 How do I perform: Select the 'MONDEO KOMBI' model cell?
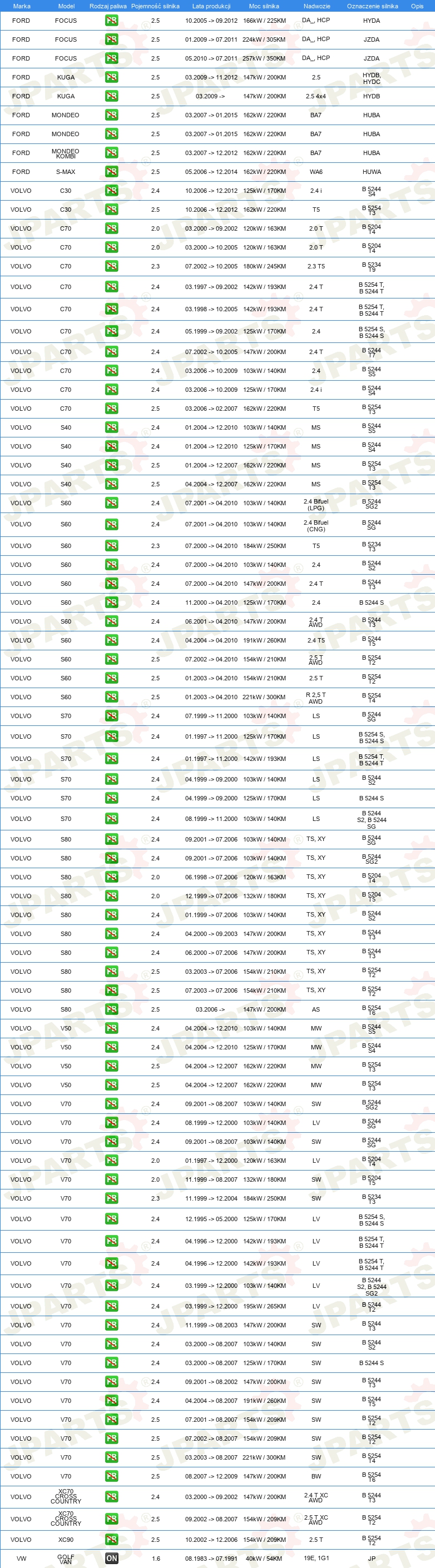coord(66,153)
